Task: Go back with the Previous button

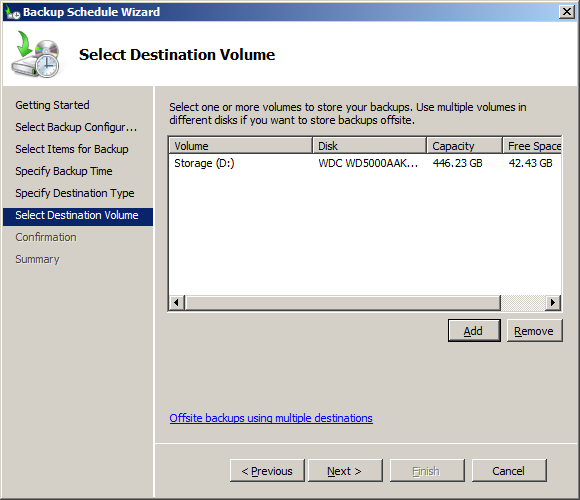Action: click(267, 471)
